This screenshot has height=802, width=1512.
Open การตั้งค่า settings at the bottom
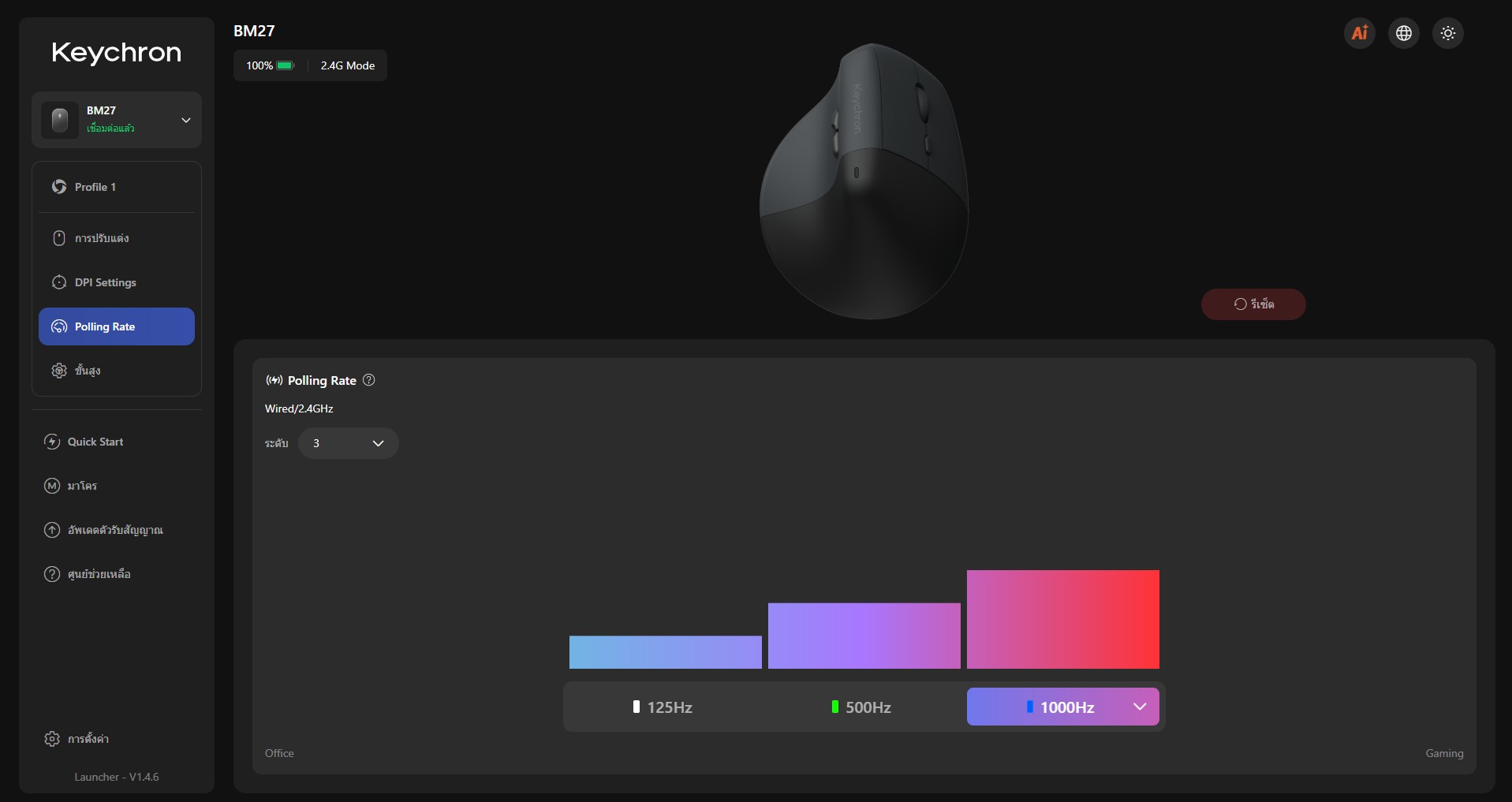[117, 739]
